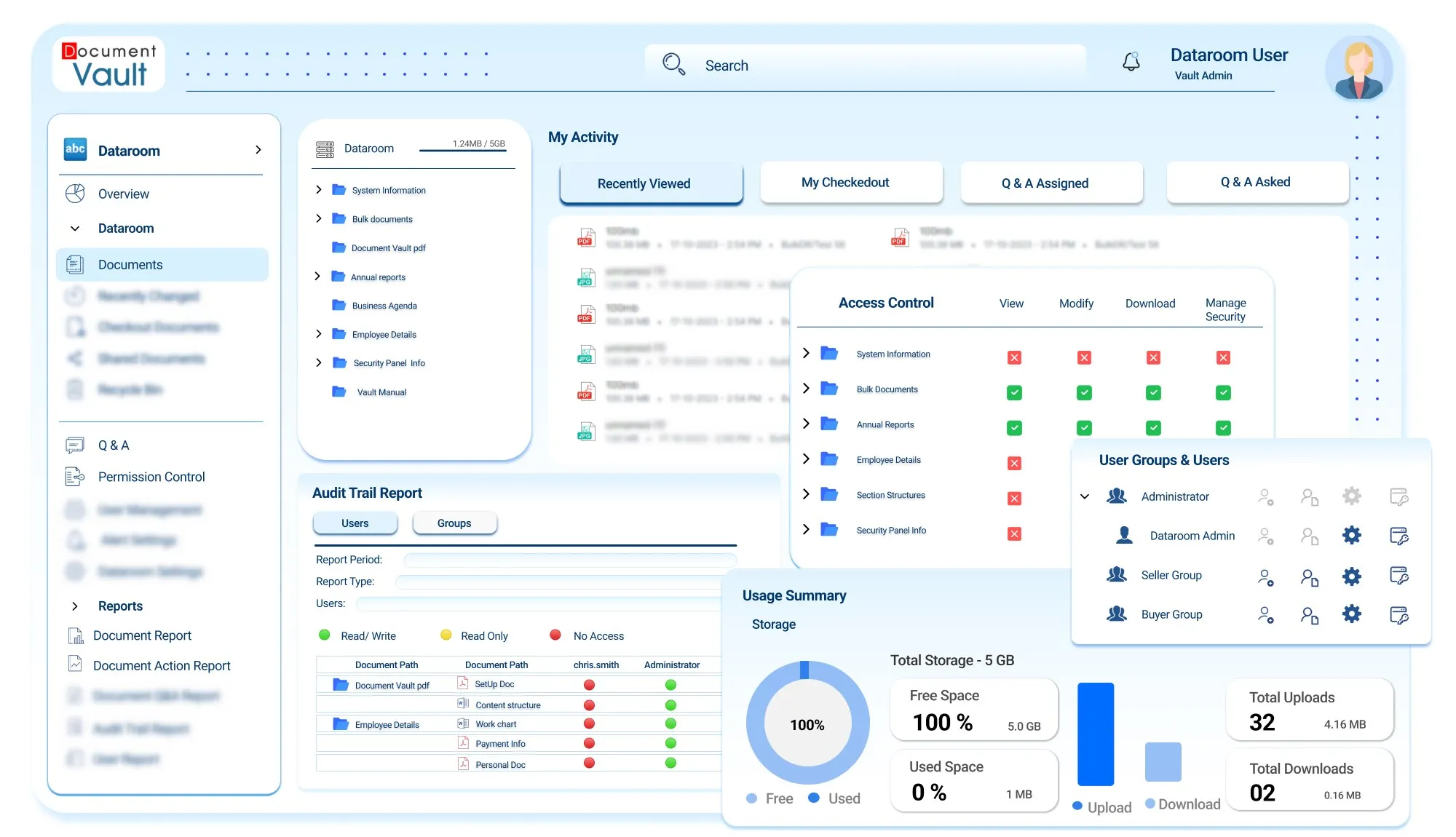
Task: Click user document icon for Dataroom Admin
Action: point(1310,536)
